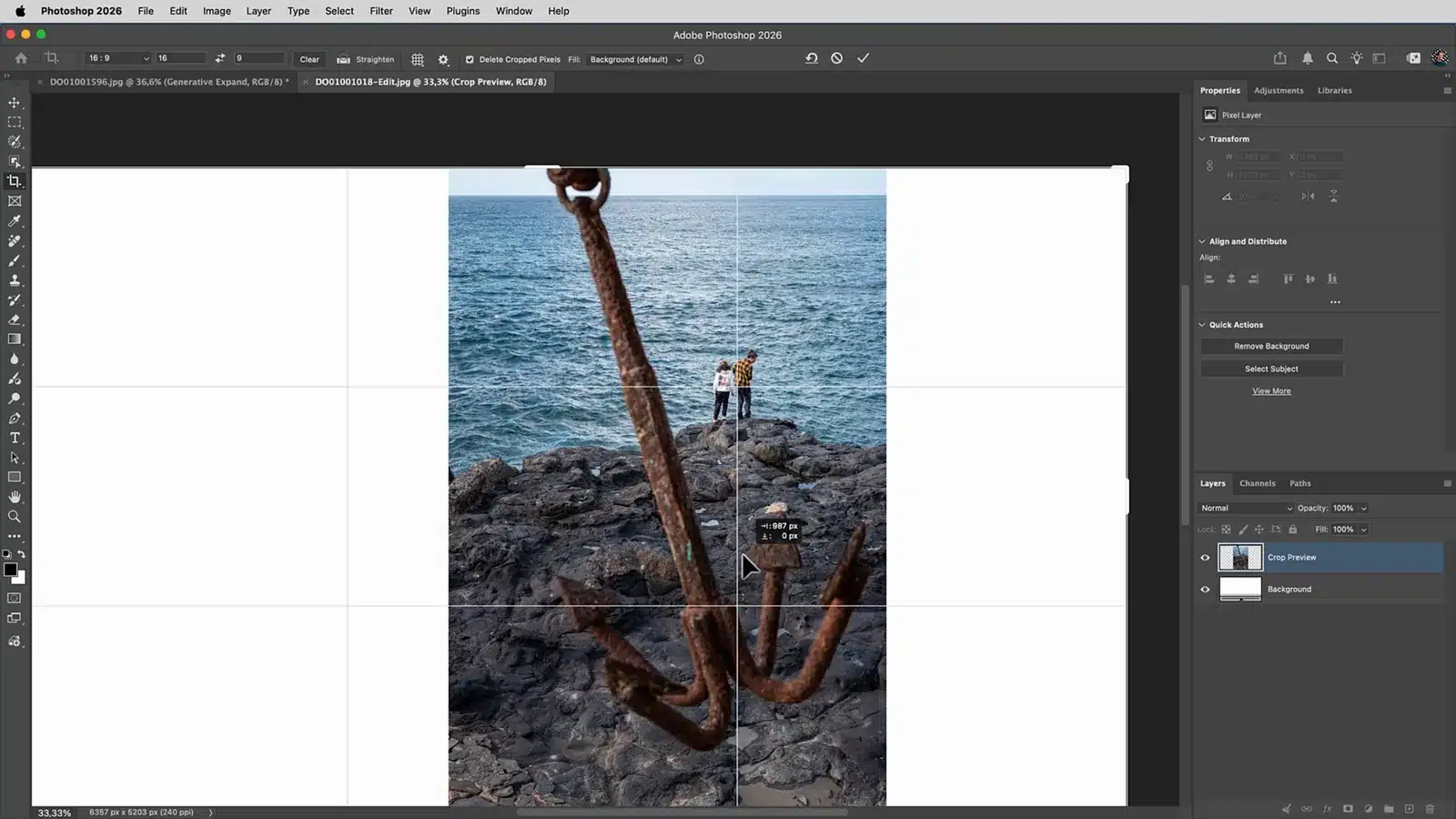Hide the Background layer
The image size is (1456, 819).
coord(1205,590)
